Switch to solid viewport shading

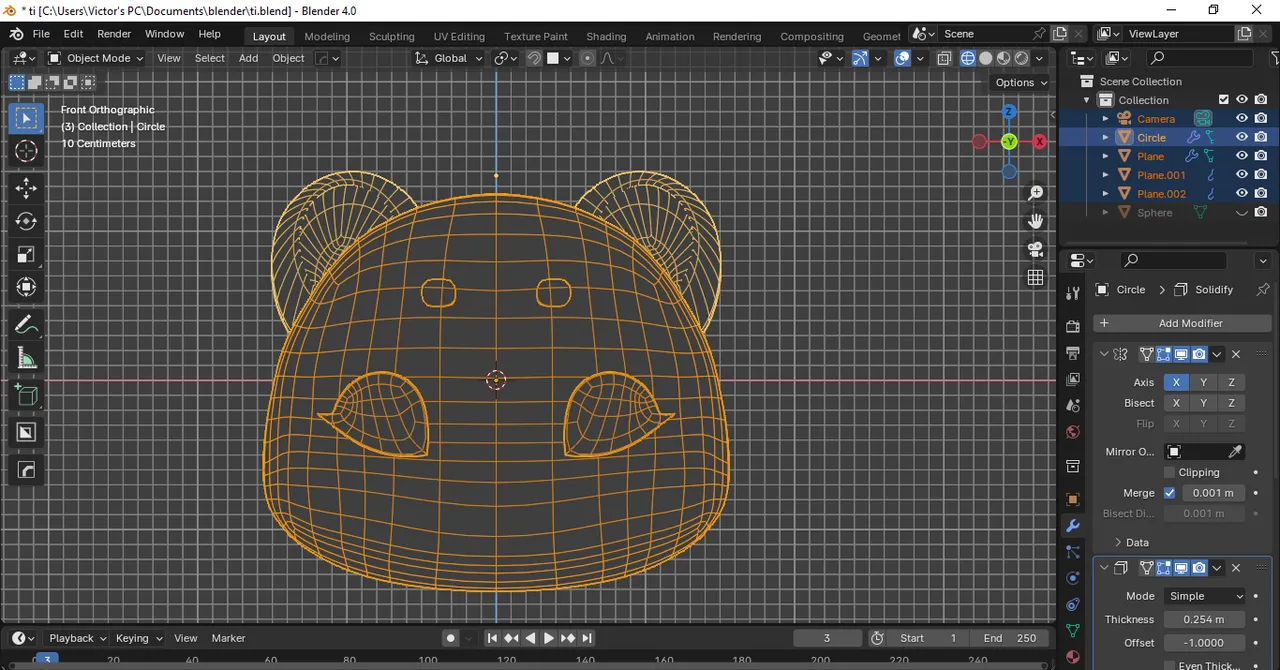coord(986,58)
